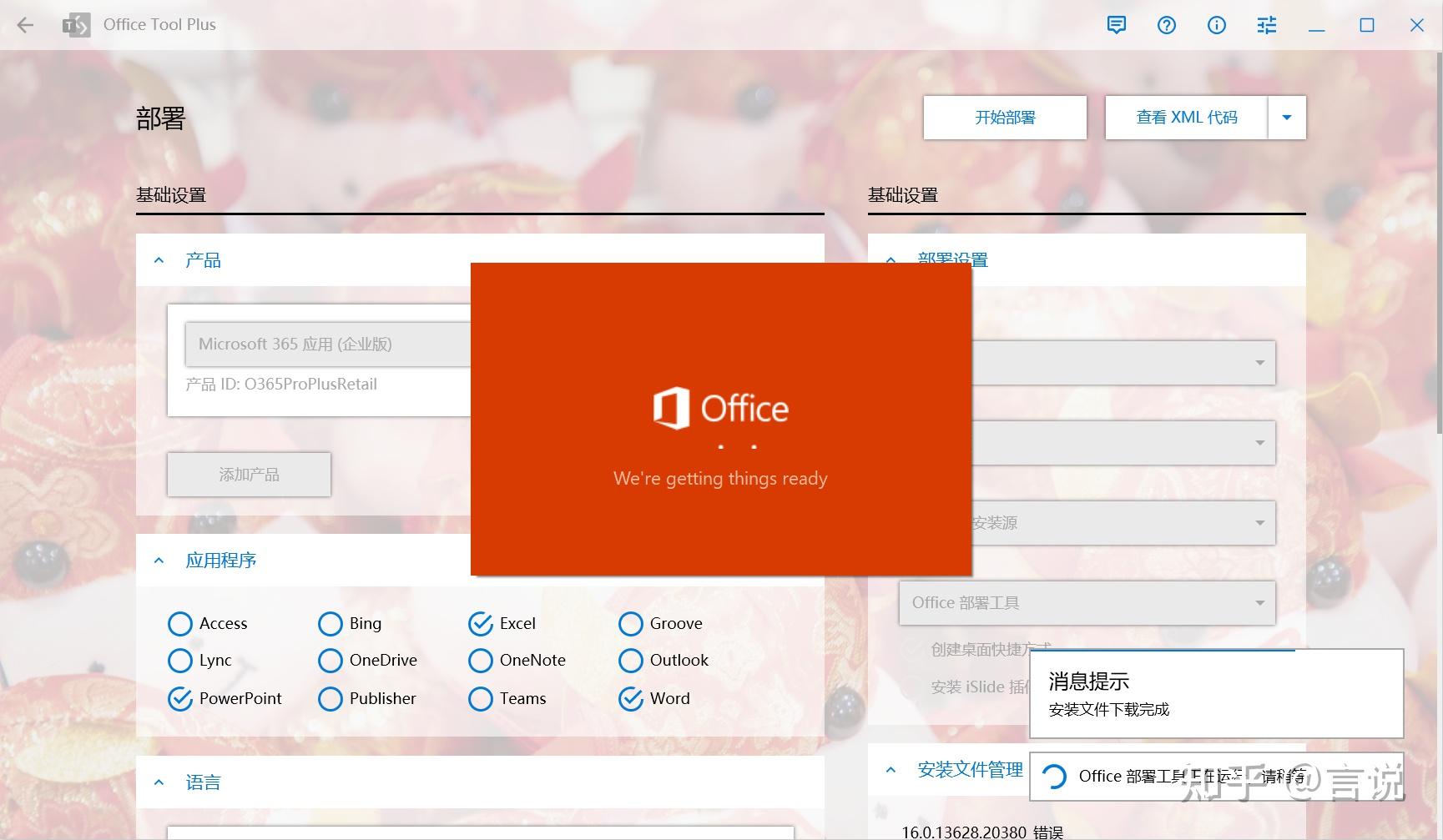Open settings using the sliders icon

1266,25
